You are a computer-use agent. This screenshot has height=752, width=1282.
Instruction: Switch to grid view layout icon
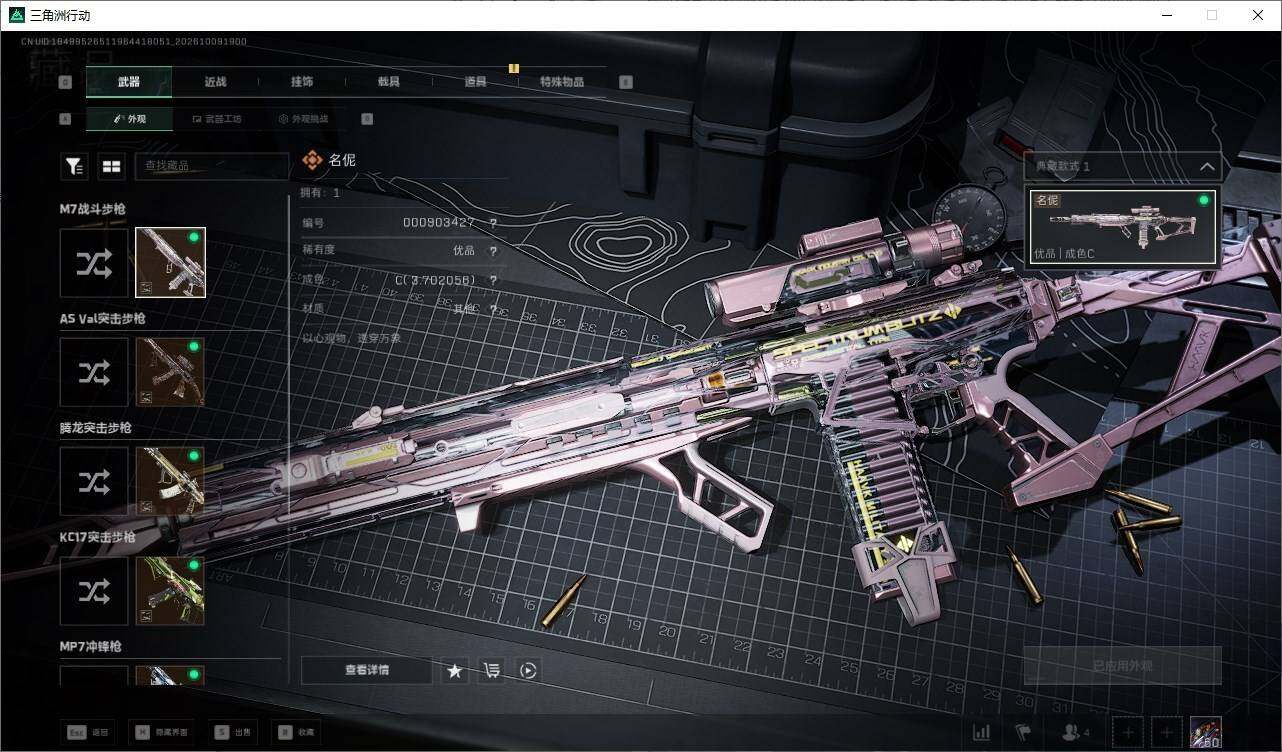tap(111, 166)
